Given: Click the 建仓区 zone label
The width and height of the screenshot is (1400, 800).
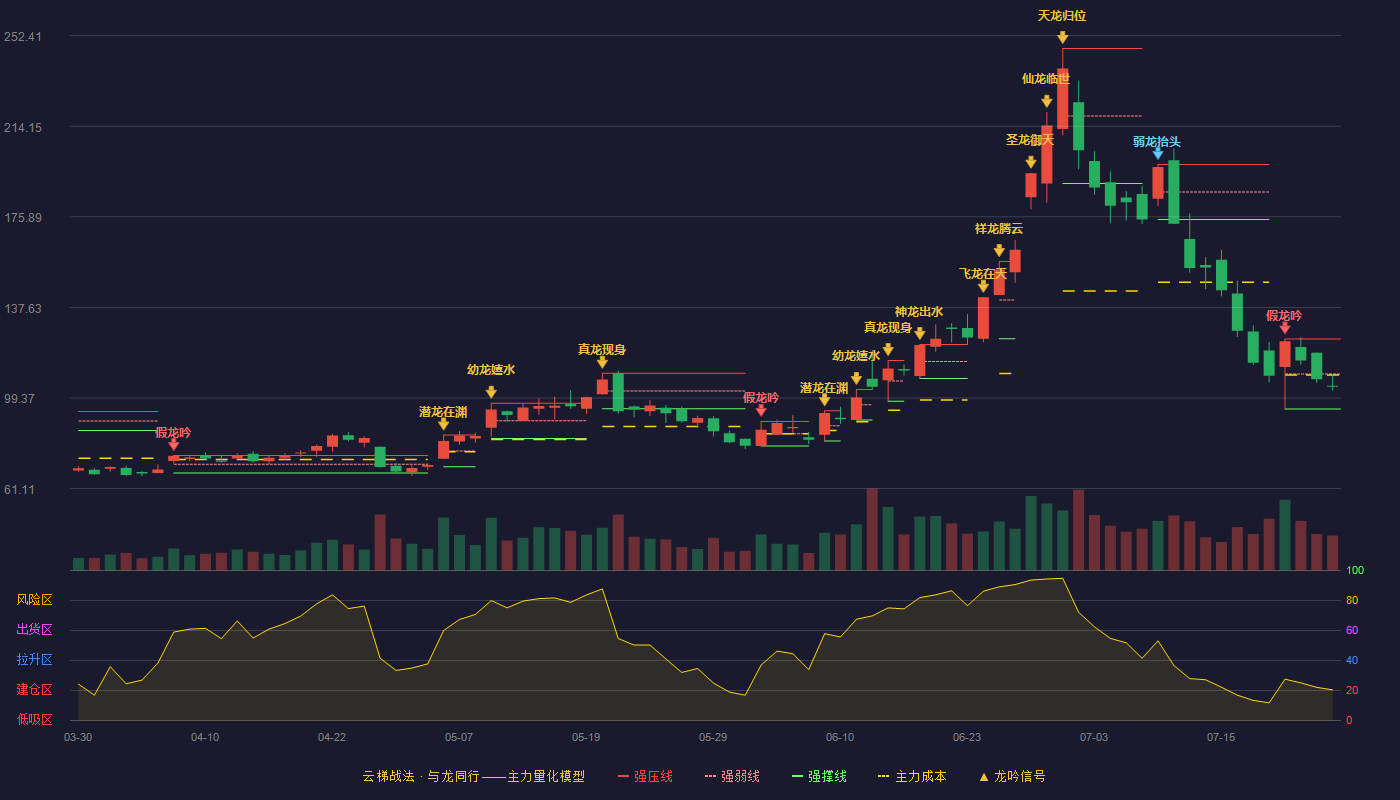Looking at the screenshot, I should tap(34, 690).
